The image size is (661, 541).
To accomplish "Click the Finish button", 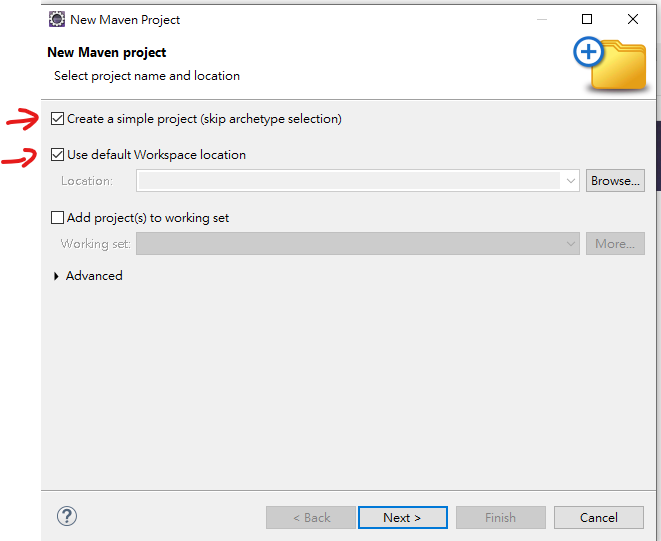I will coord(500,517).
